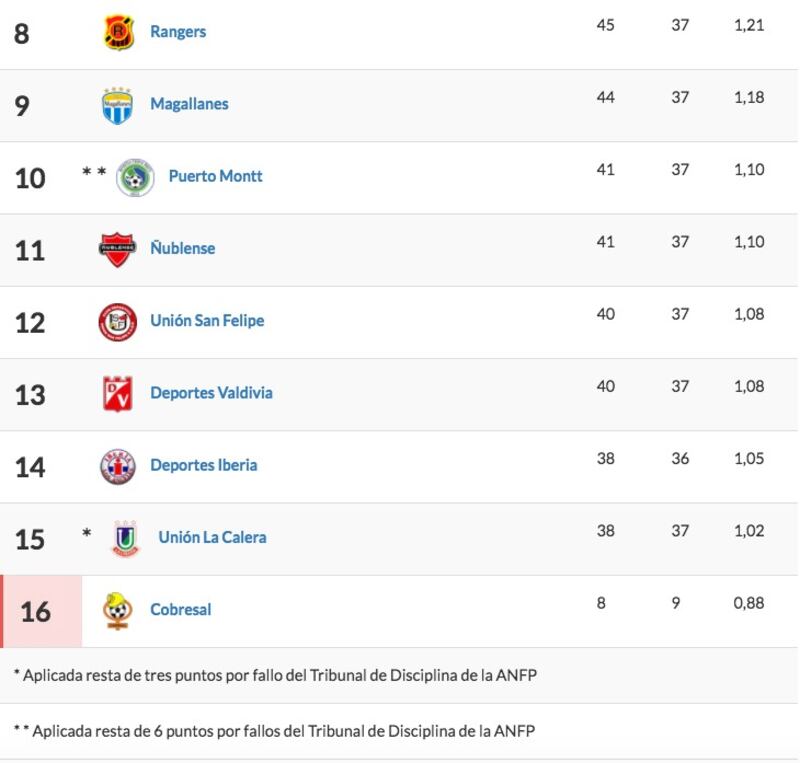Screen dimensions: 800x763
Task: Click the six-point deduction footnote text
Action: coord(274,731)
